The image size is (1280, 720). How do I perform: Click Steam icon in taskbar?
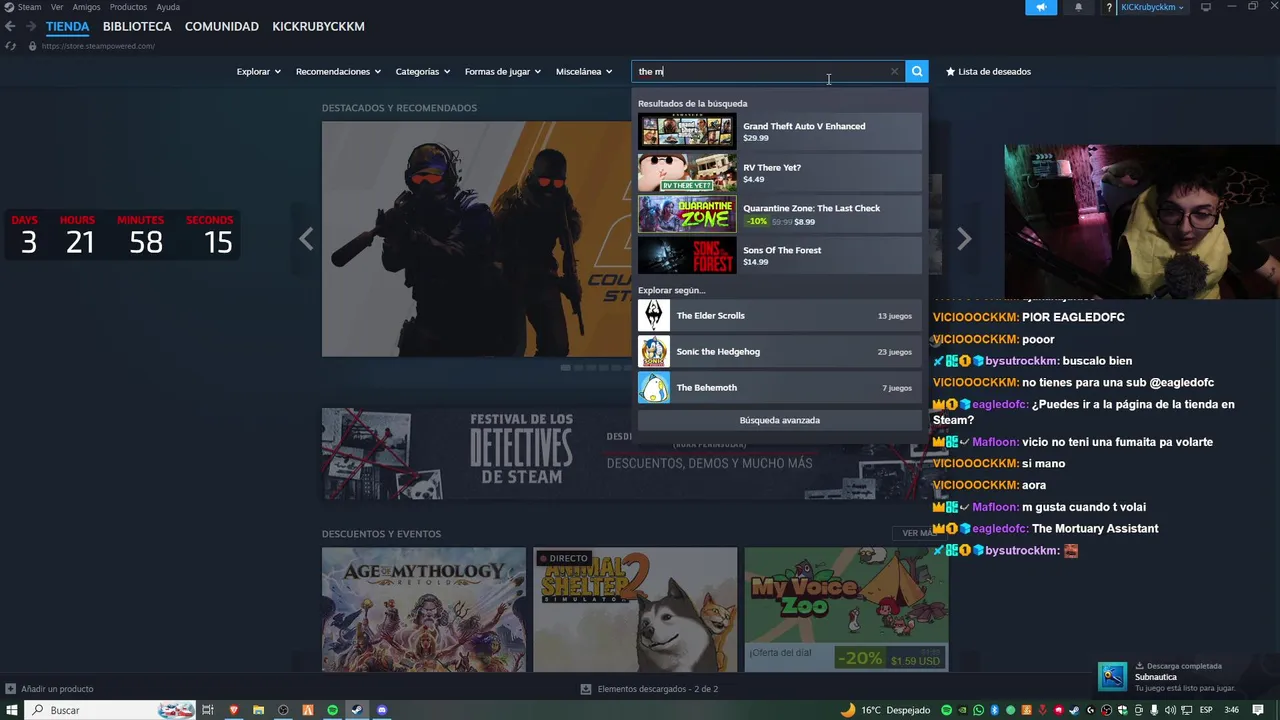click(357, 710)
